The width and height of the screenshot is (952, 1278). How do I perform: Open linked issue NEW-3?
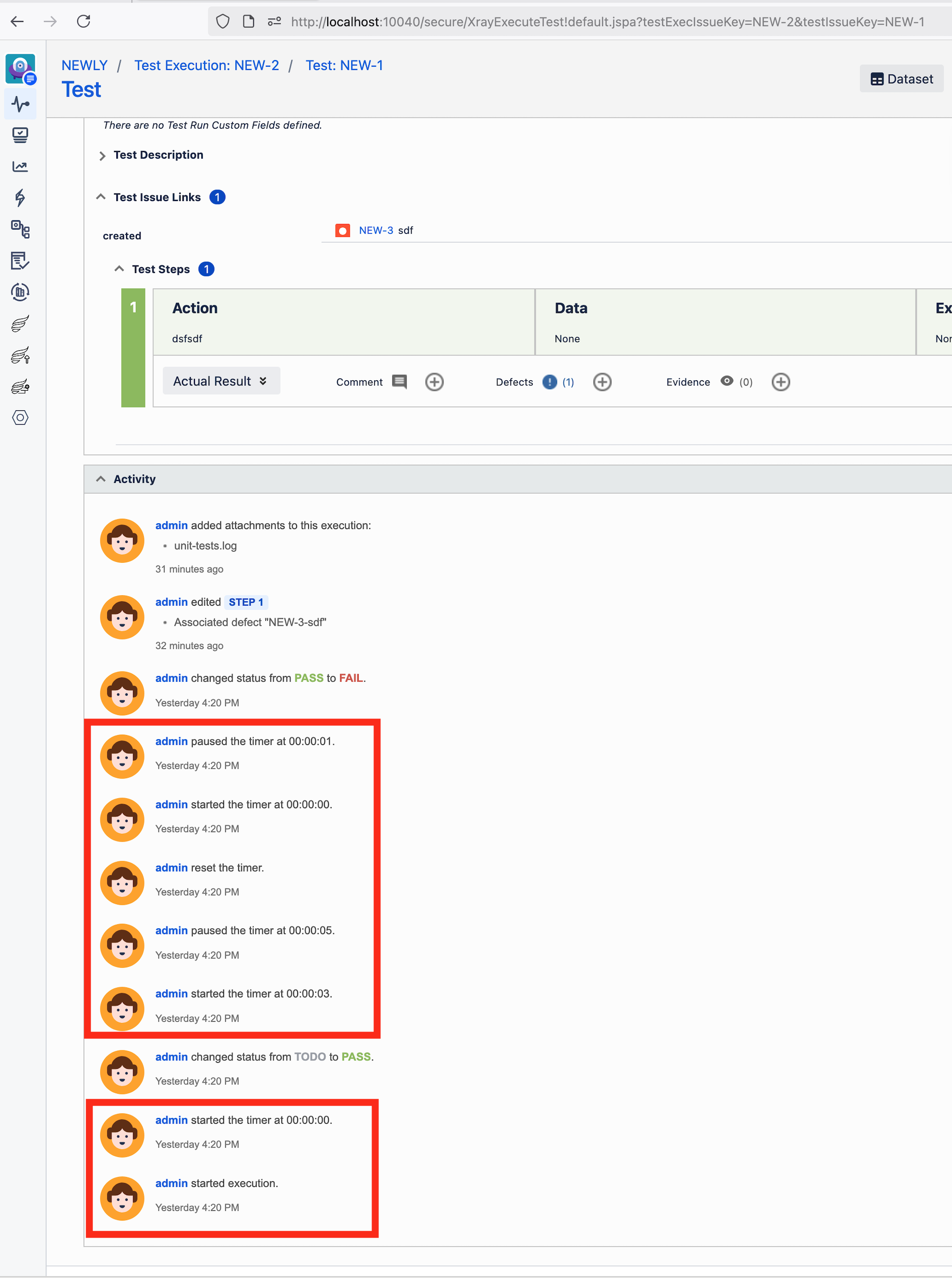pyautogui.click(x=376, y=231)
